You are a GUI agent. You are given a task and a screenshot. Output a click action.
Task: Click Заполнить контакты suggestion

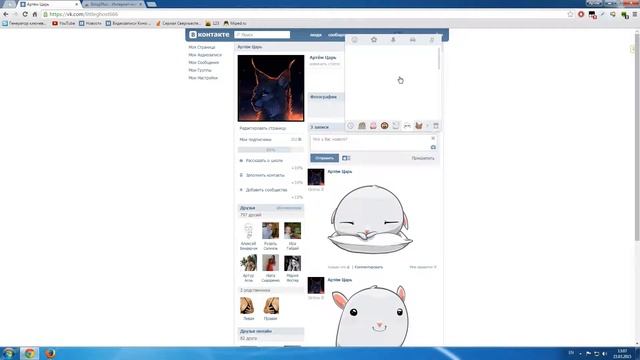coord(265,175)
